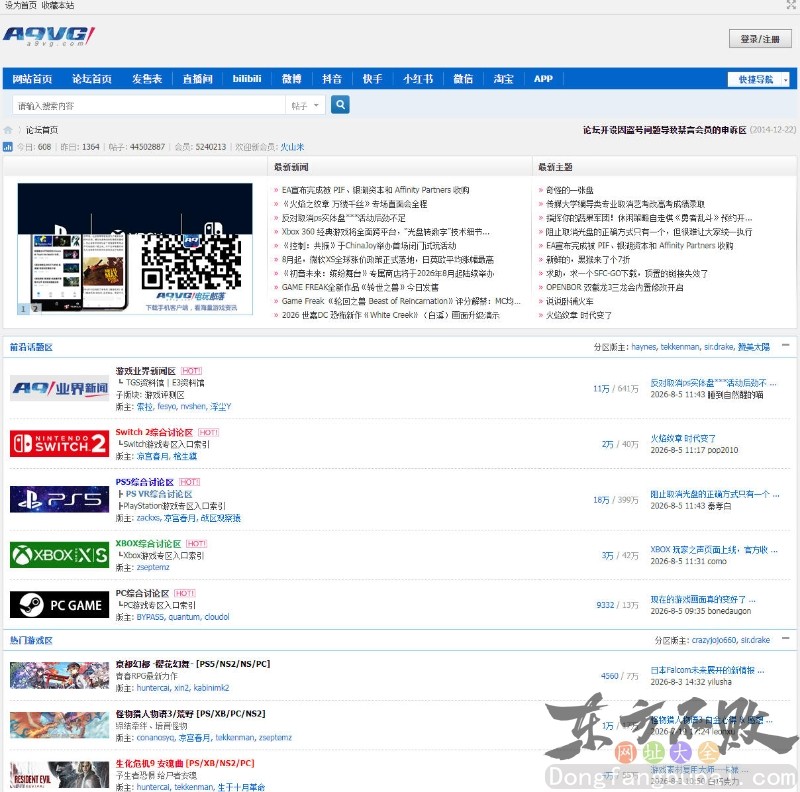Open 生化危机9 安魂曲 forum link
This screenshot has height=792, width=800.
[185, 763]
